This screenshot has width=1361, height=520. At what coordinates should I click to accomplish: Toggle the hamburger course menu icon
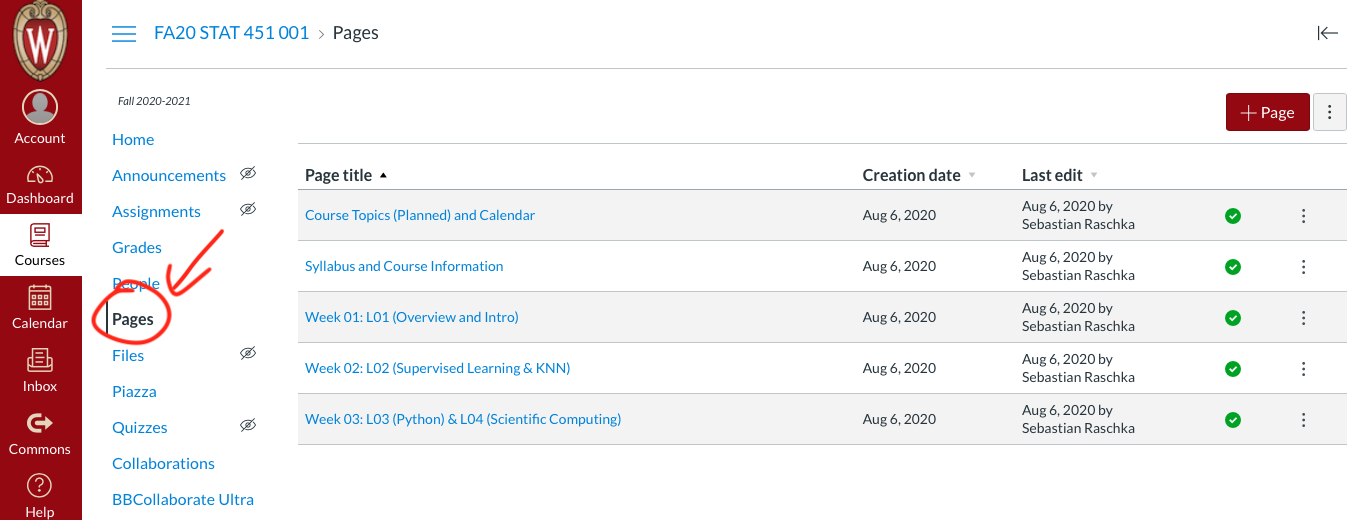pyautogui.click(x=124, y=34)
